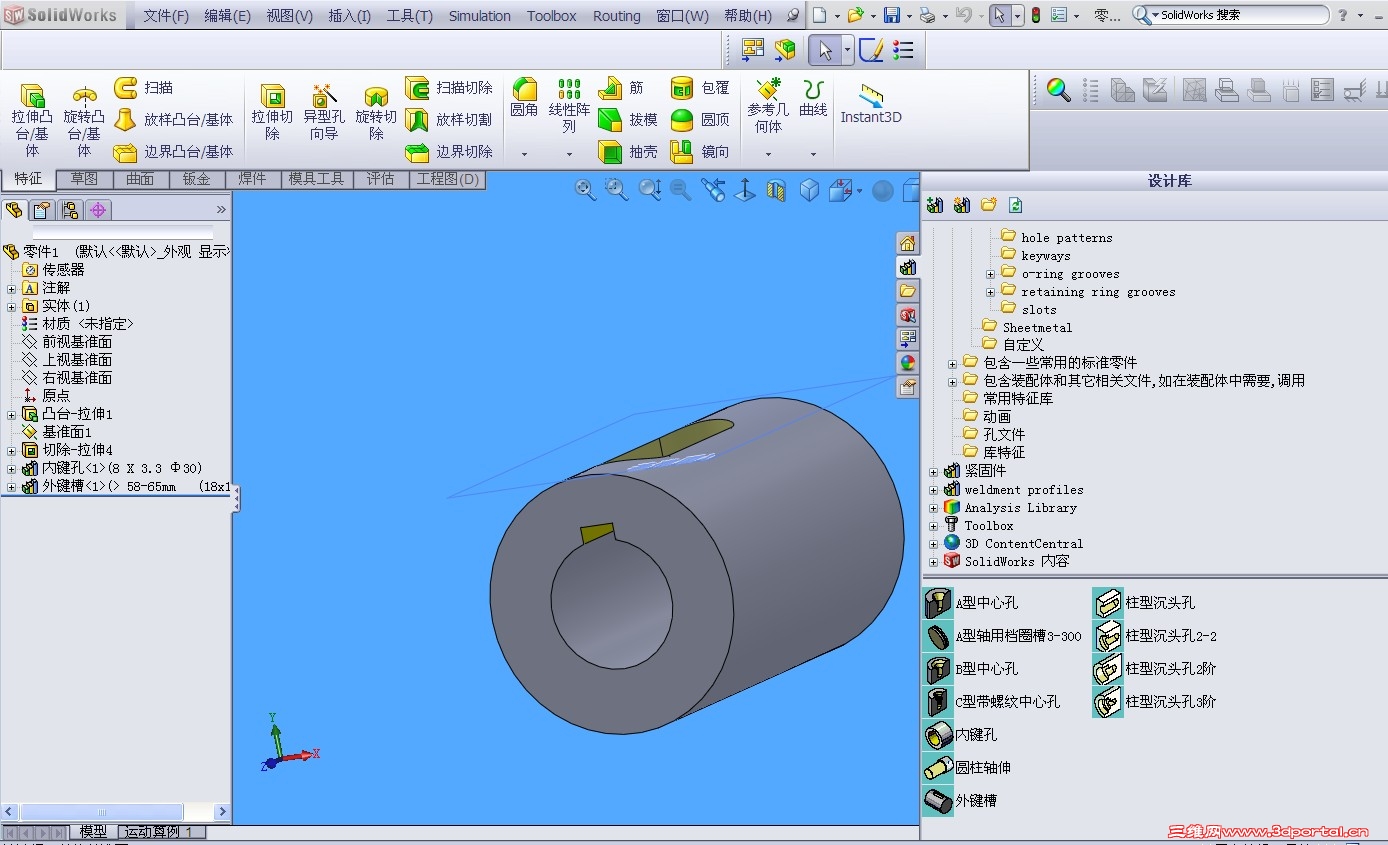
Task: Select the 边界切除 boundary cut tool
Action: (449, 152)
